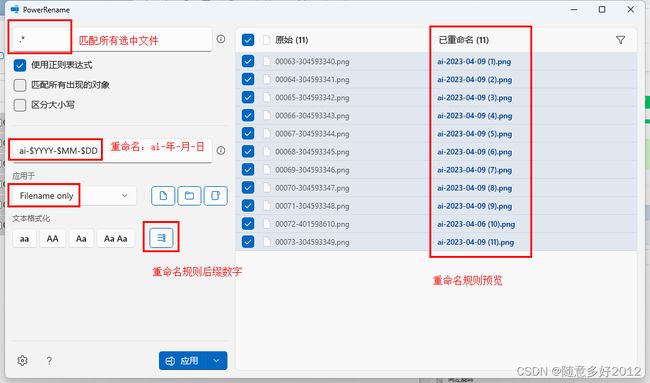Open settings gear icon

(22, 360)
